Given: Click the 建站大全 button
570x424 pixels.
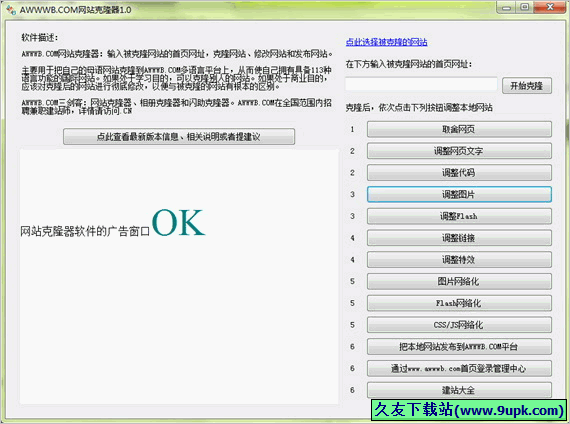Looking at the screenshot, I should coord(459,390).
